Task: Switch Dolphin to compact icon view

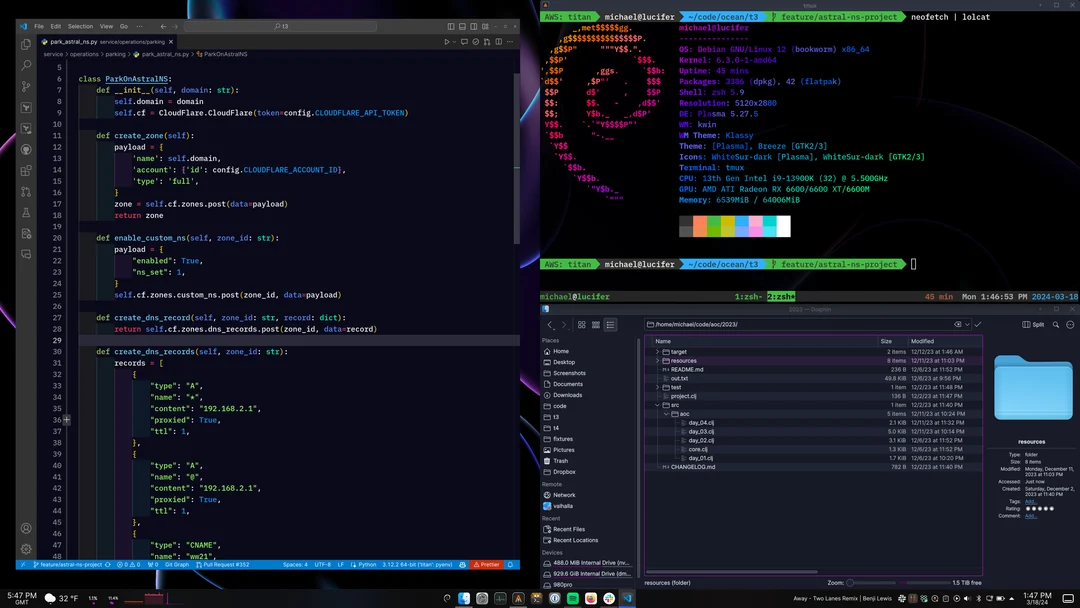Action: [596, 325]
